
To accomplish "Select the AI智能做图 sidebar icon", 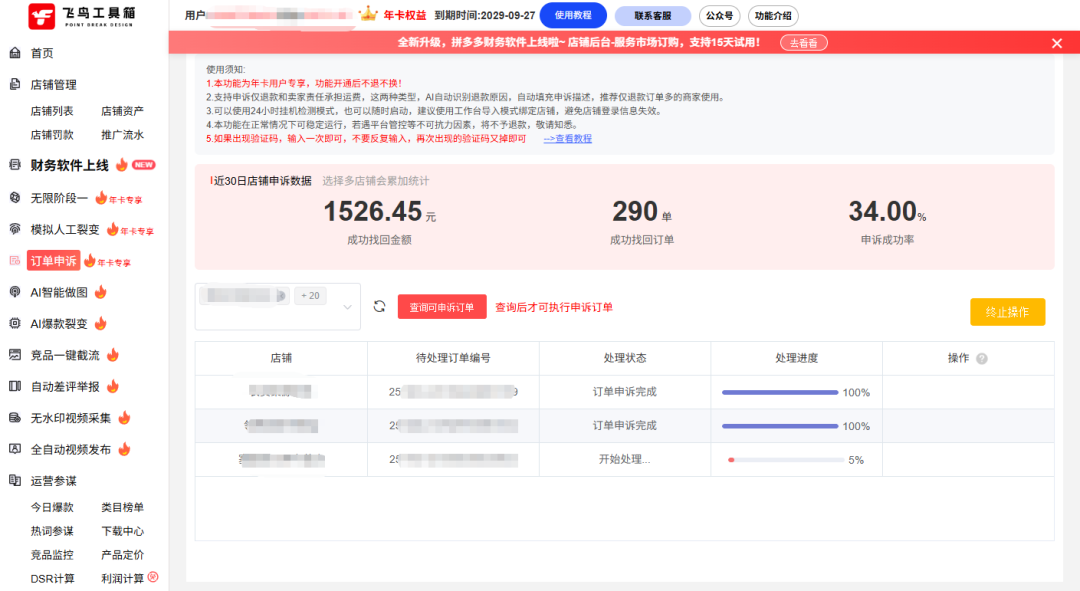I will 13,292.
